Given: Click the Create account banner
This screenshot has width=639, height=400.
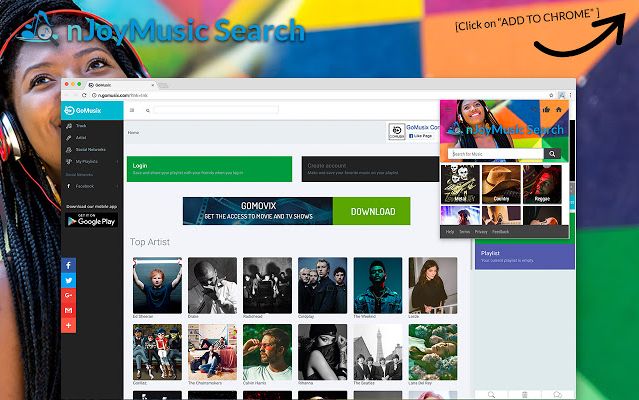Looking at the screenshot, I should 370,169.
